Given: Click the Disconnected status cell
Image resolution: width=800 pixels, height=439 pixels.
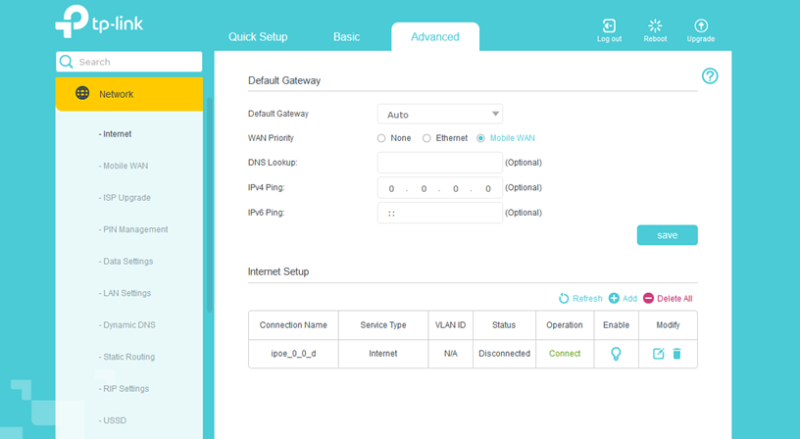Looking at the screenshot, I should pyautogui.click(x=504, y=353).
